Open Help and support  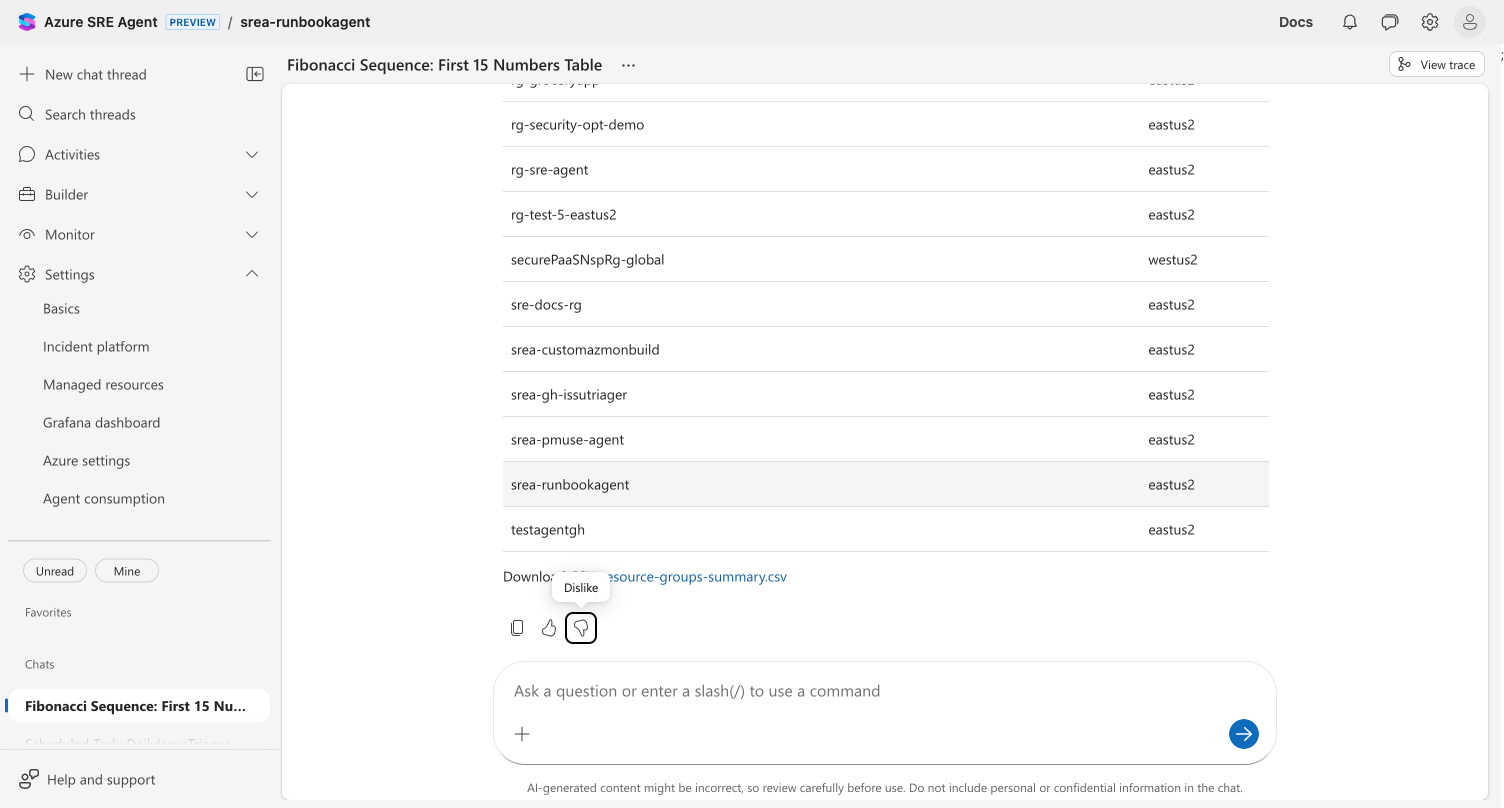101,779
